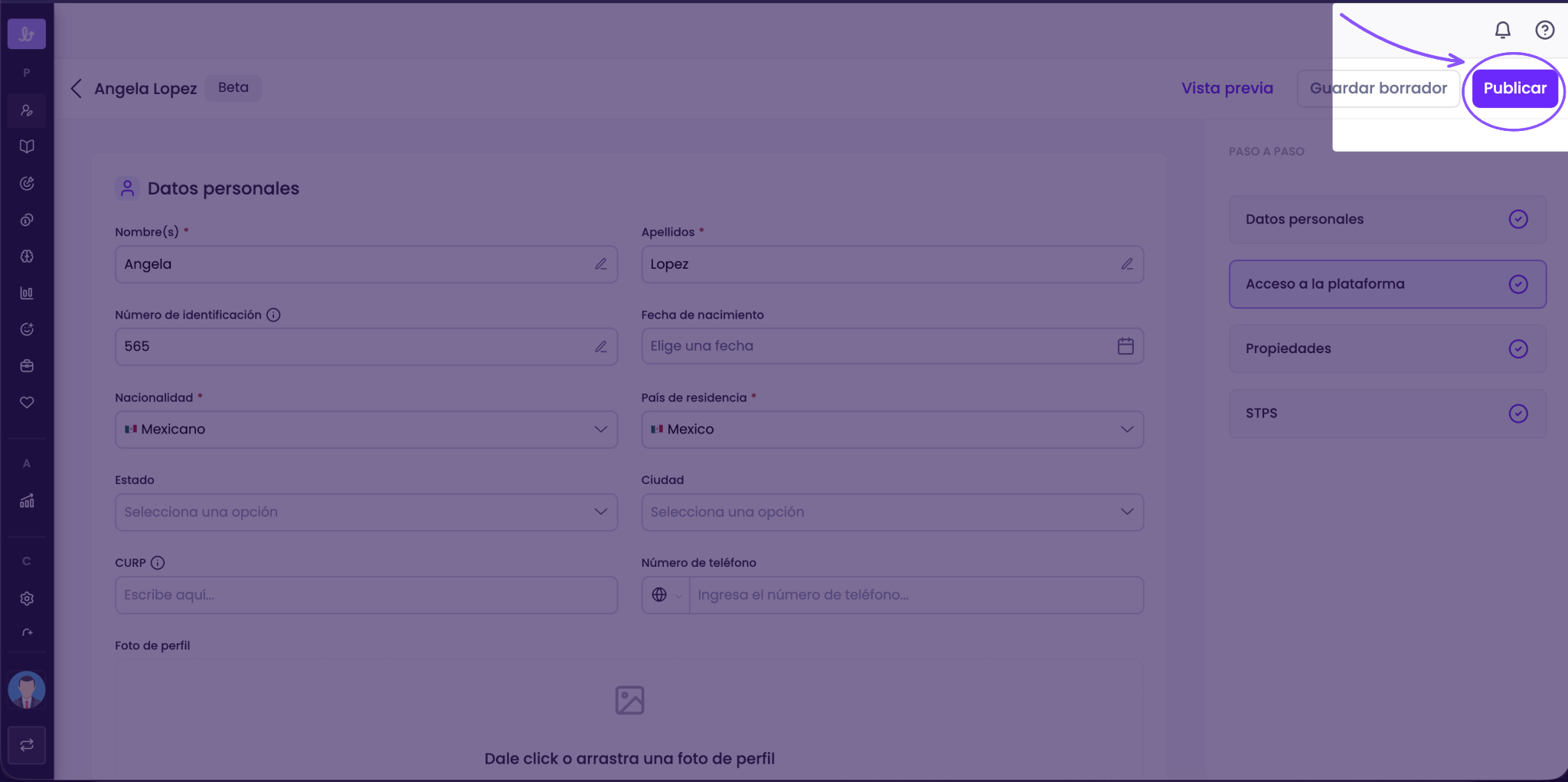Screen dimensions: 1568x782
Task: Click the user avatar in sidebar
Action: (x=27, y=690)
